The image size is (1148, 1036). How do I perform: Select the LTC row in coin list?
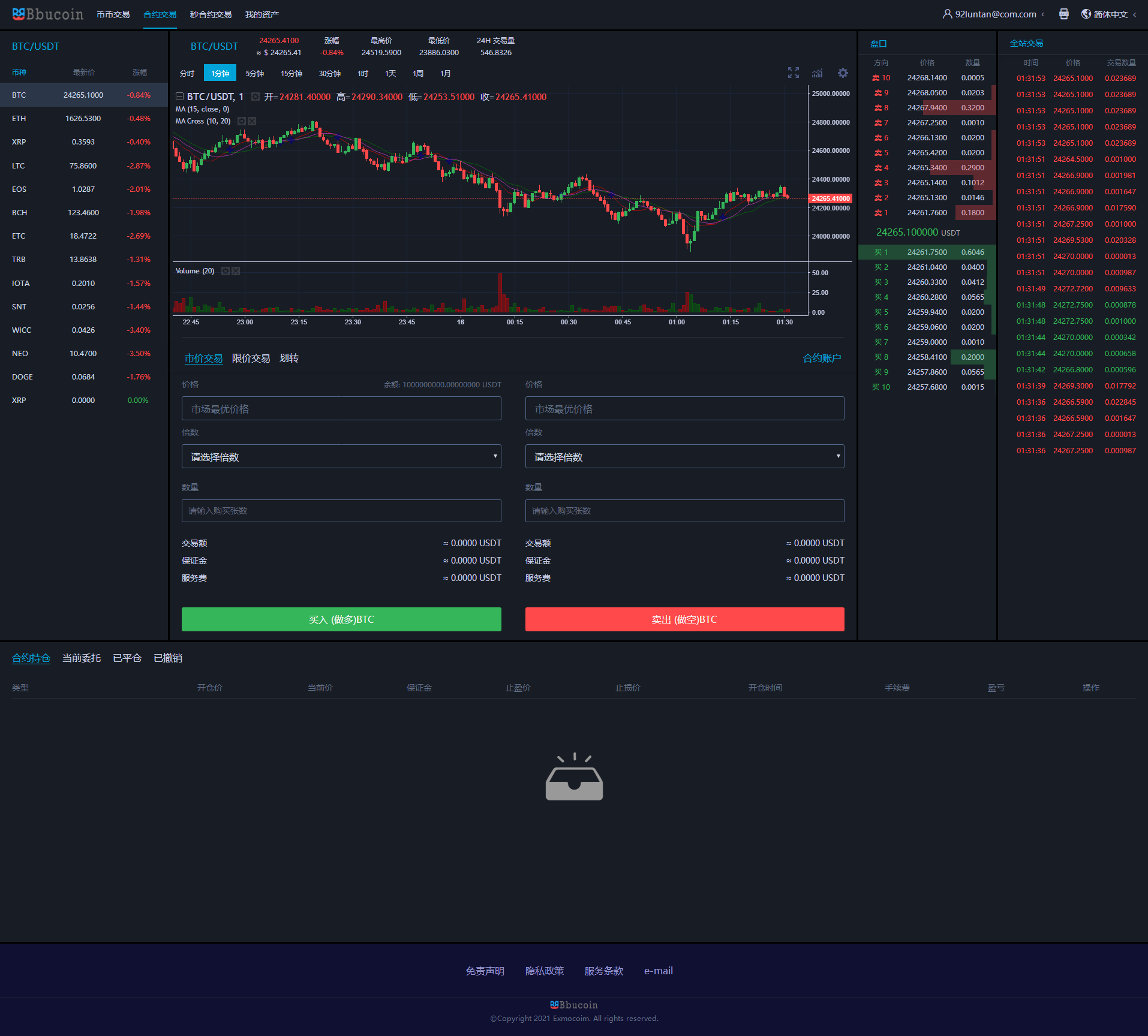pyautogui.click(x=84, y=165)
